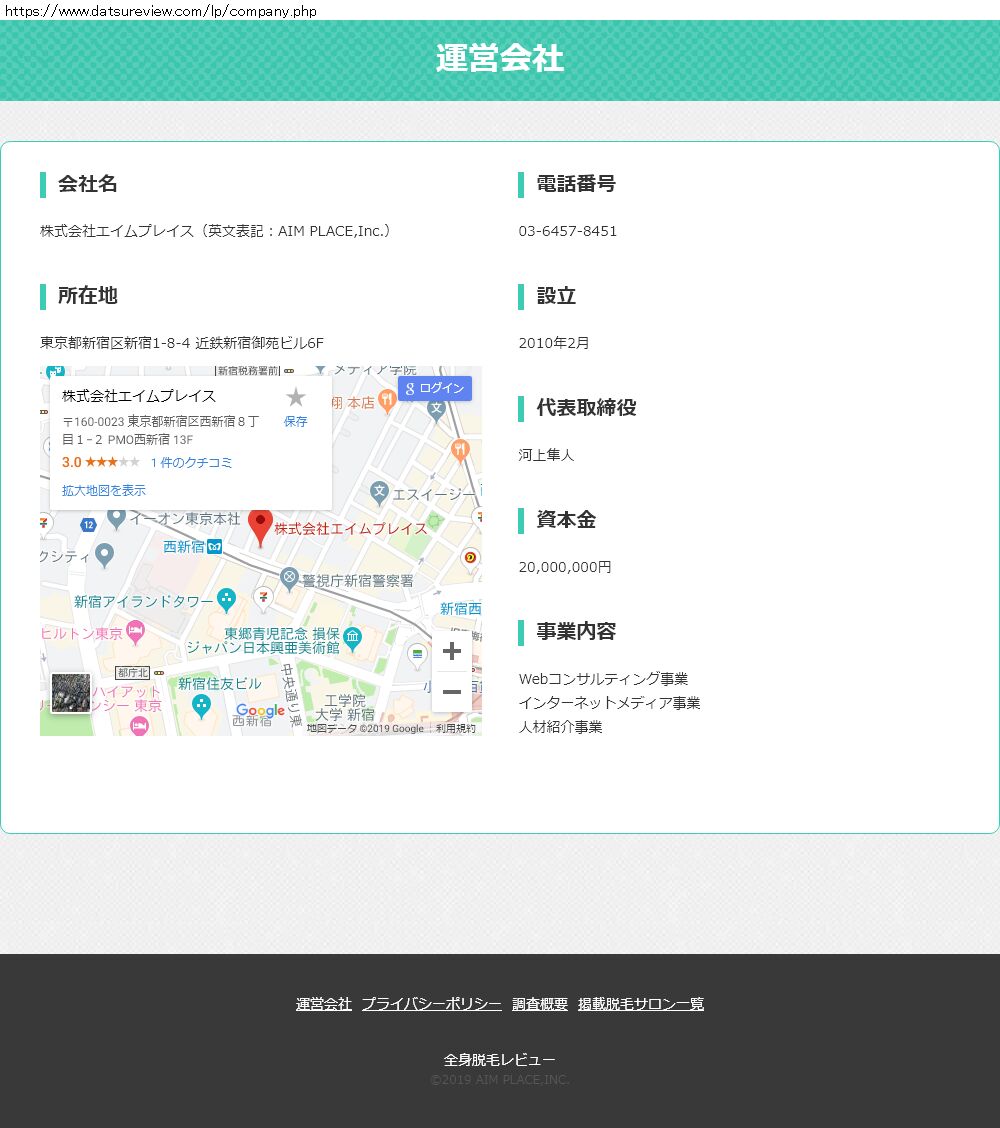
Task: Click the AEON Tokyo headquarters pin
Action: click(x=117, y=518)
